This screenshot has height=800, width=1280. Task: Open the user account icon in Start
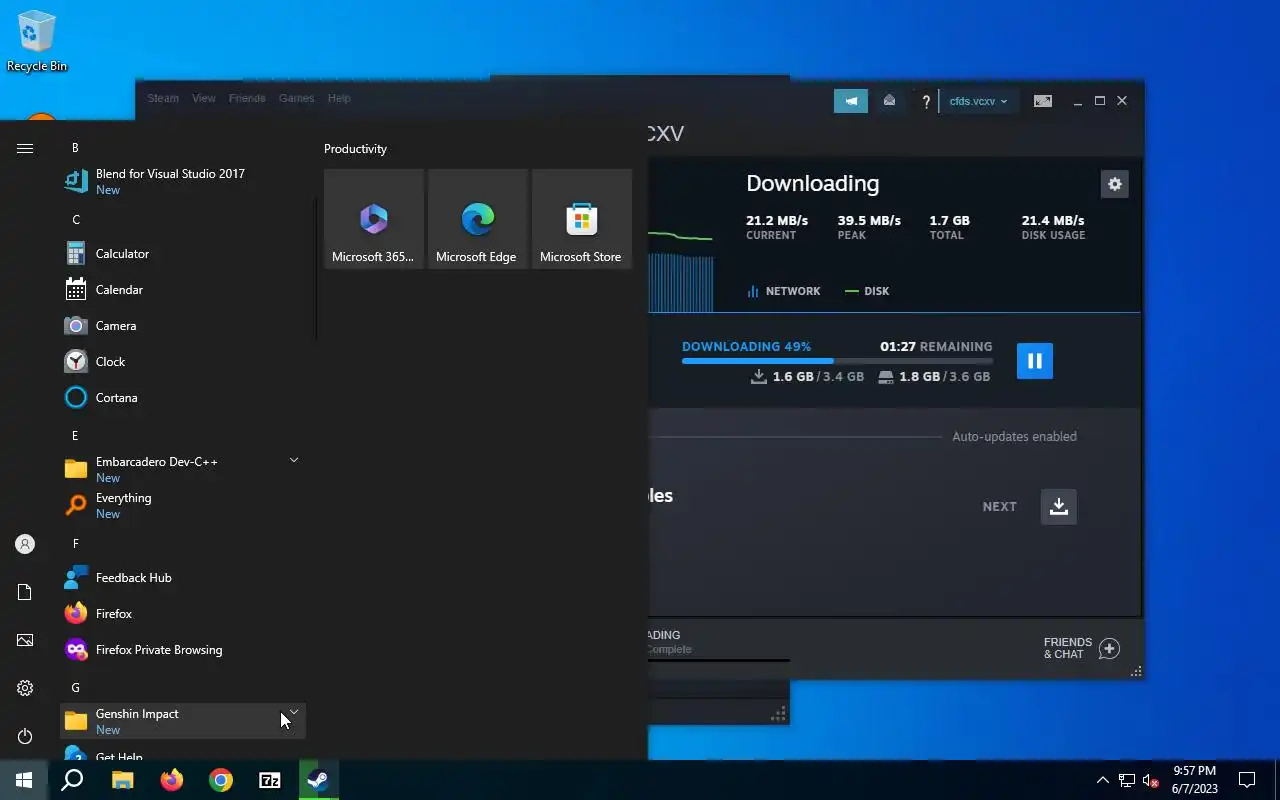click(25, 544)
